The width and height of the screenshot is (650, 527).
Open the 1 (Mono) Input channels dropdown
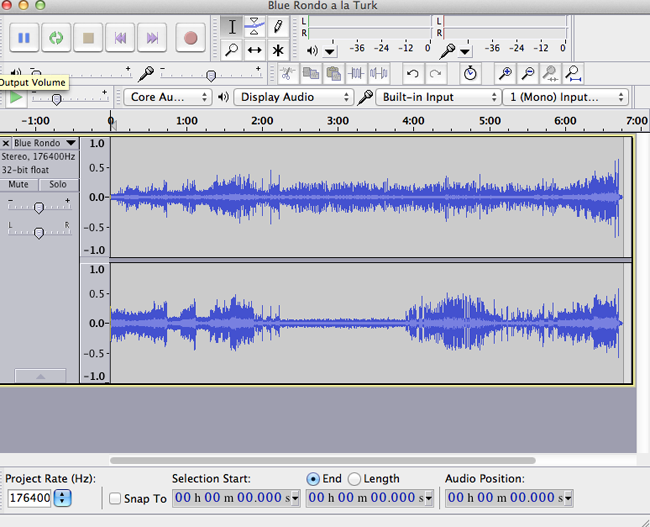[x=565, y=97]
